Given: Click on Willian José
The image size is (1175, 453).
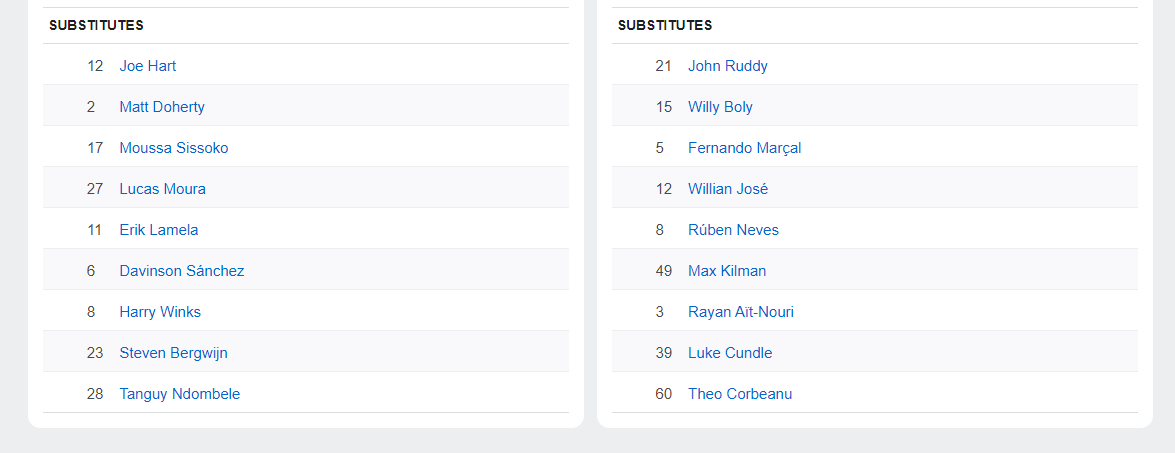Looking at the screenshot, I should tap(728, 189).
